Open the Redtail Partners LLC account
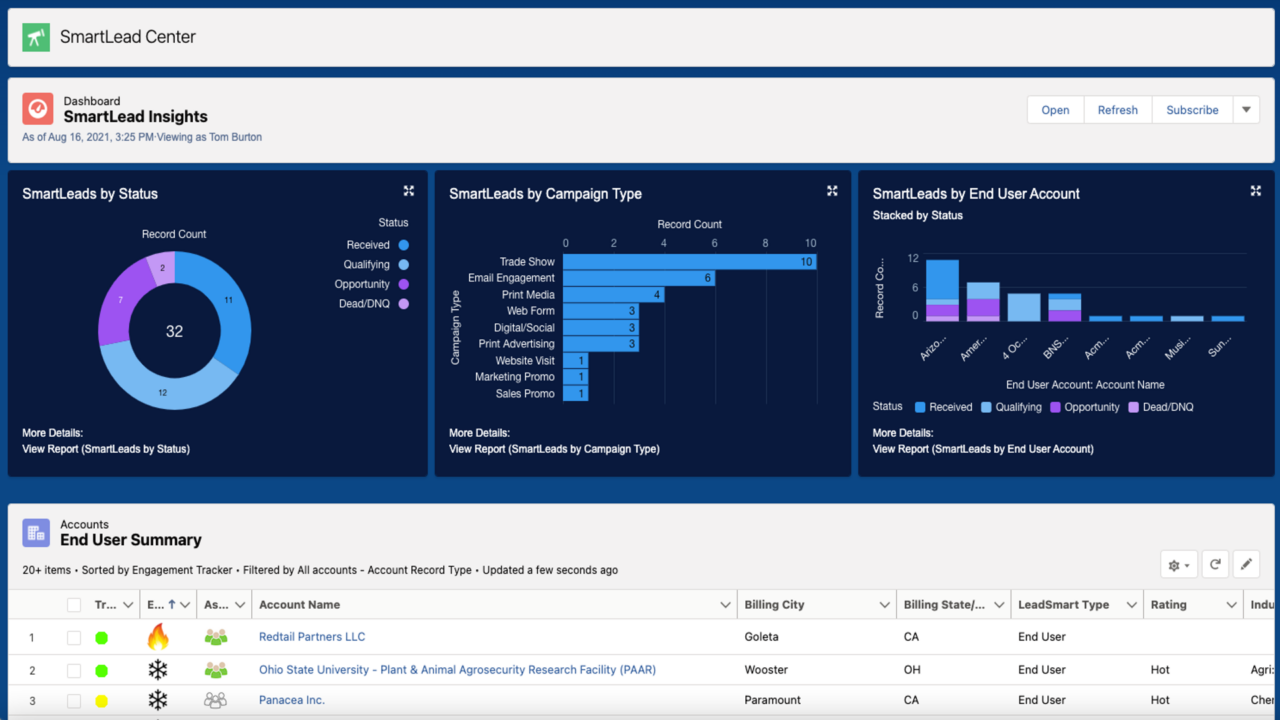This screenshot has width=1280, height=720. (312, 637)
